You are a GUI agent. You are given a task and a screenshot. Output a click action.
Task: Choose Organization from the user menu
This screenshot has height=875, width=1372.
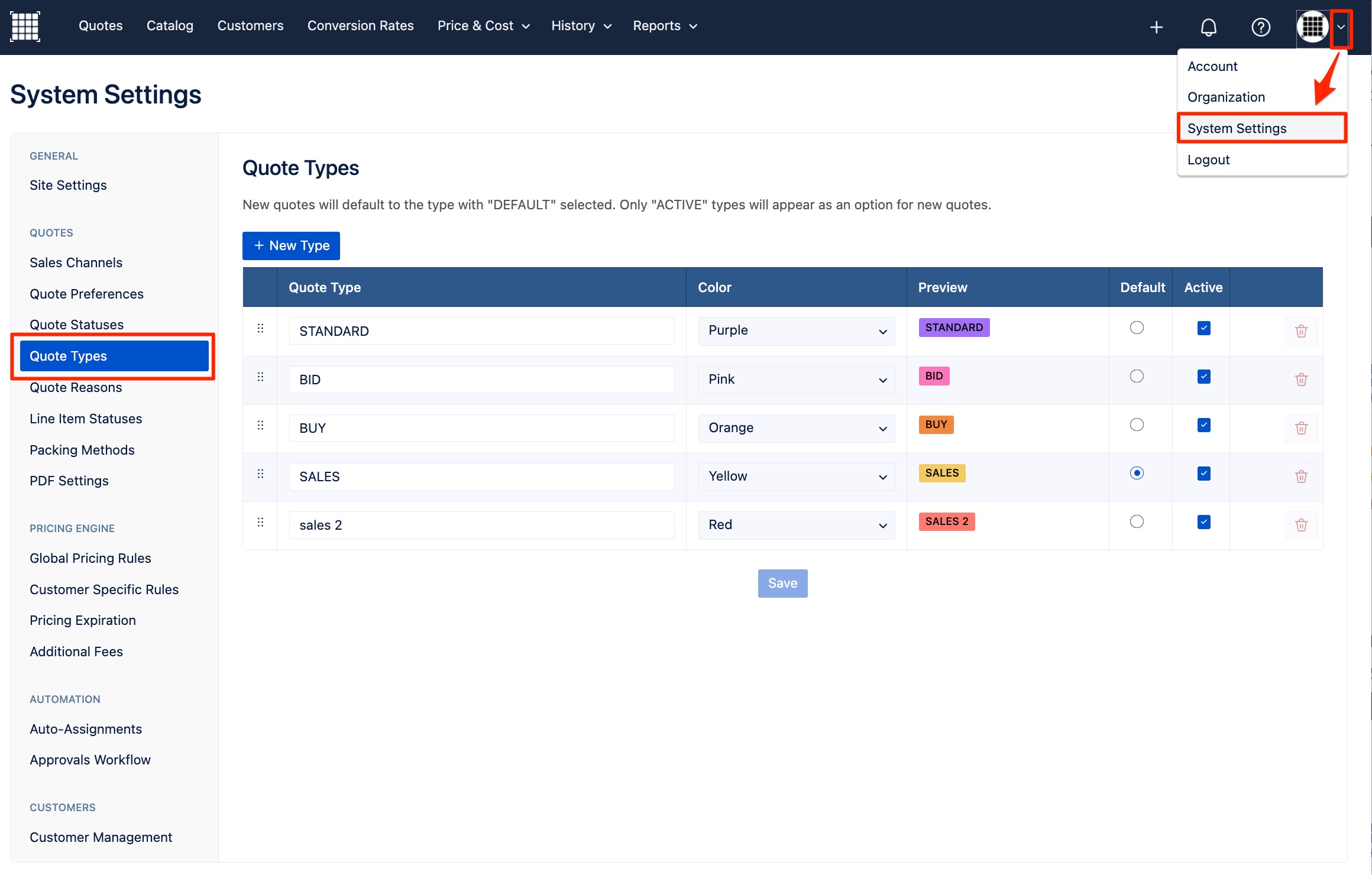[1262, 97]
